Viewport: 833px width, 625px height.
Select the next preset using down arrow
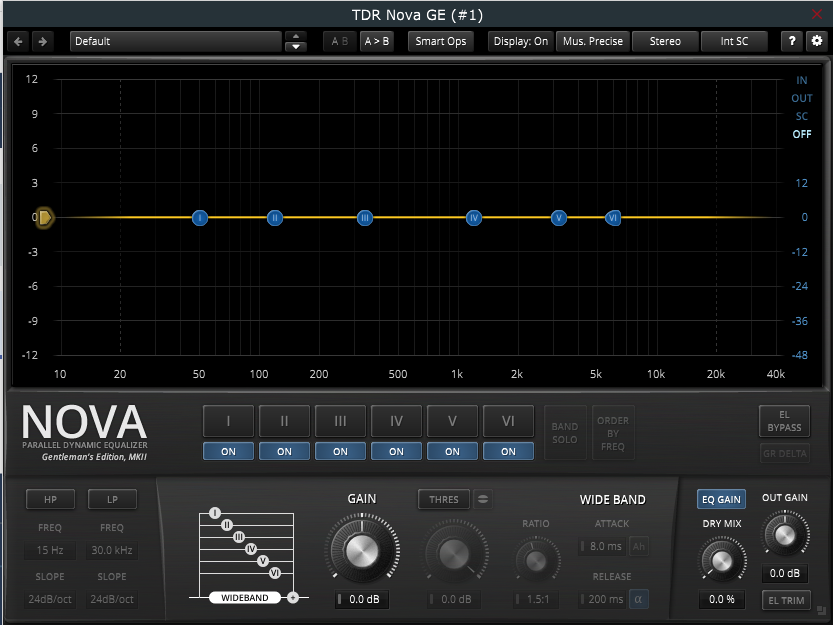296,47
